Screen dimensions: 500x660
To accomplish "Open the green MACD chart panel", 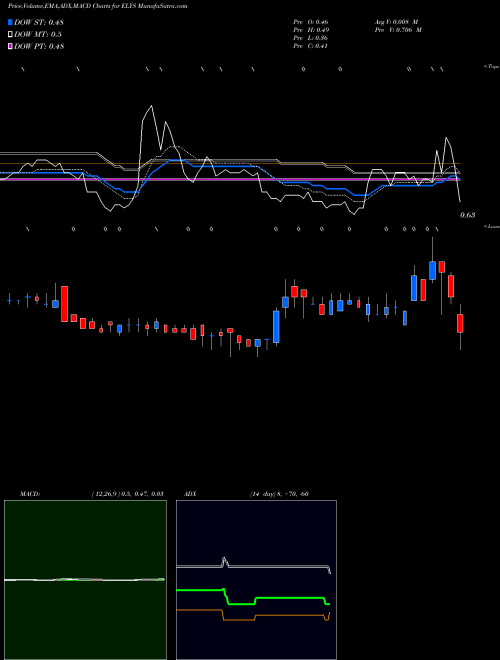I will (85, 580).
